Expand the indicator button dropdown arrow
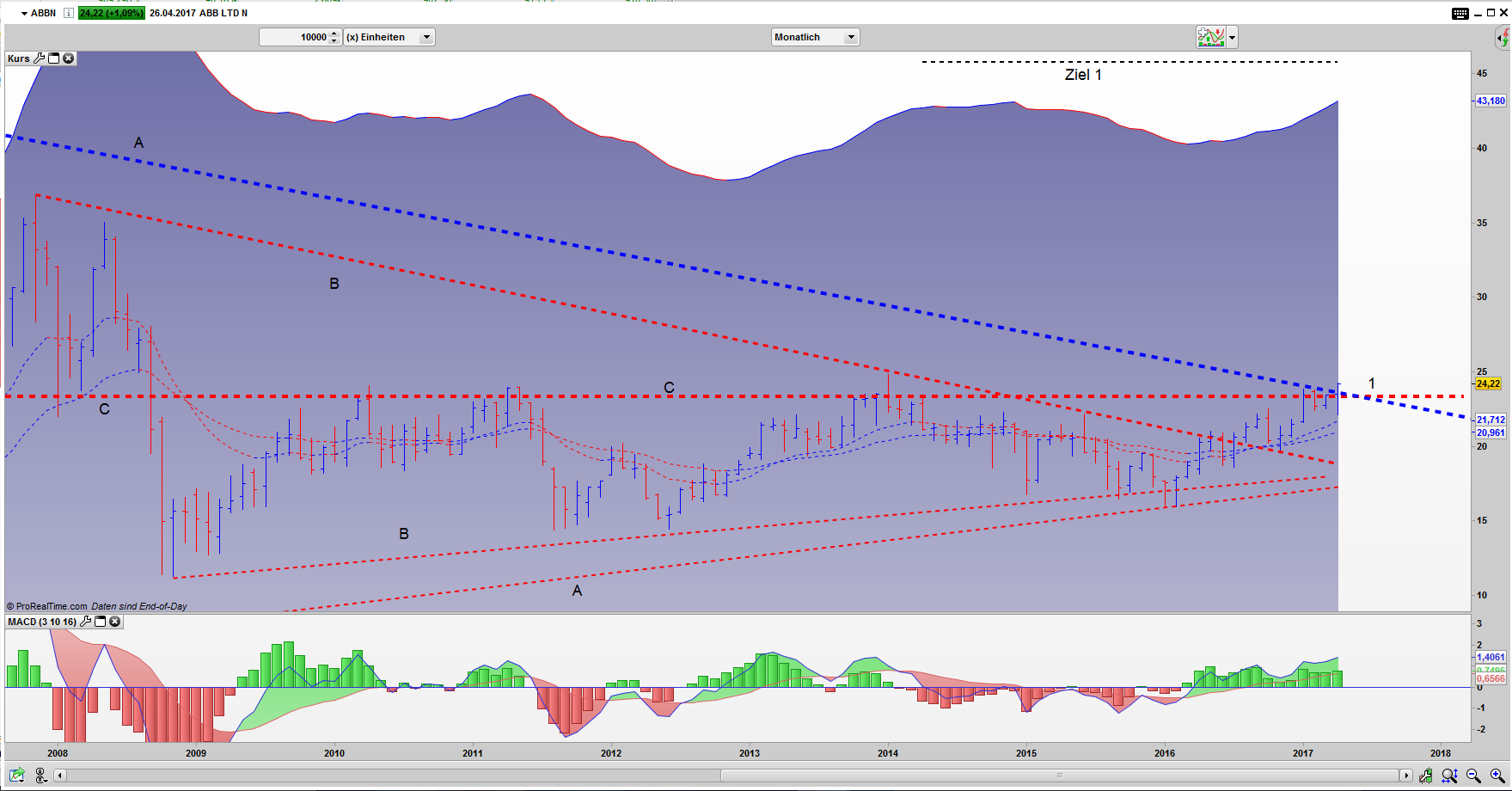The width and height of the screenshot is (1512, 791). [x=1233, y=37]
